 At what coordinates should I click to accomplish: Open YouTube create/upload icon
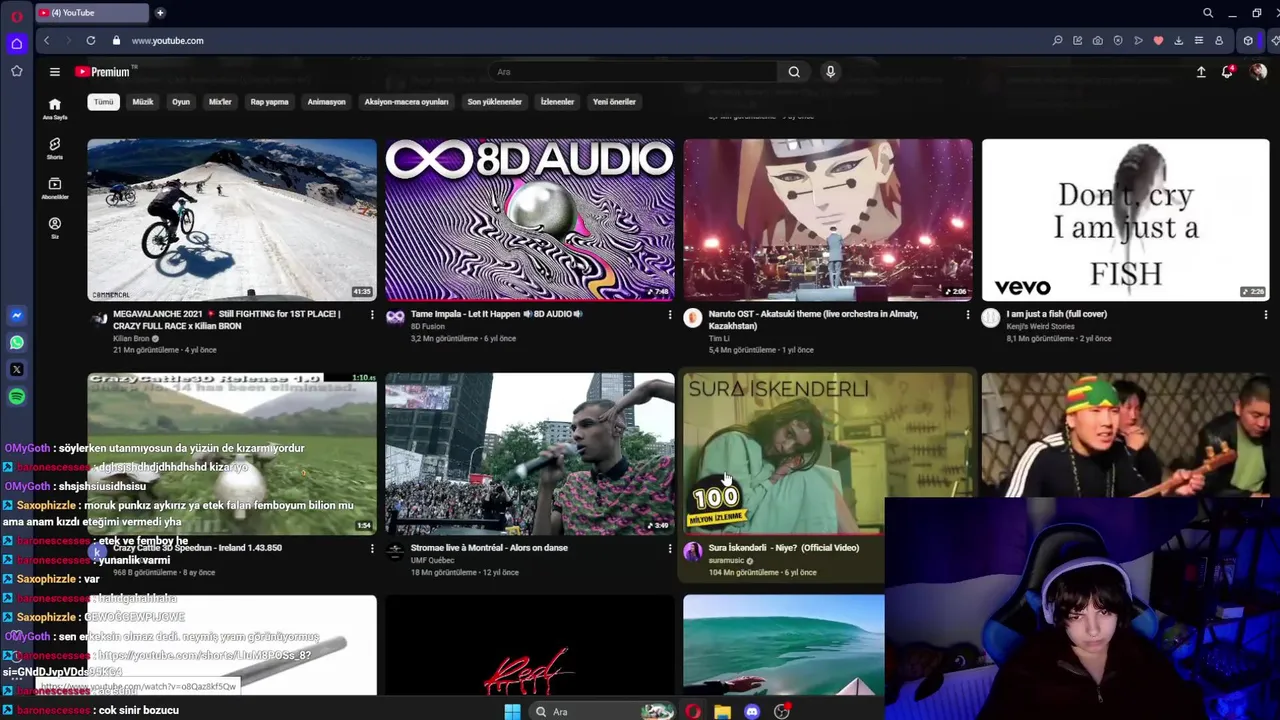coord(1201,72)
